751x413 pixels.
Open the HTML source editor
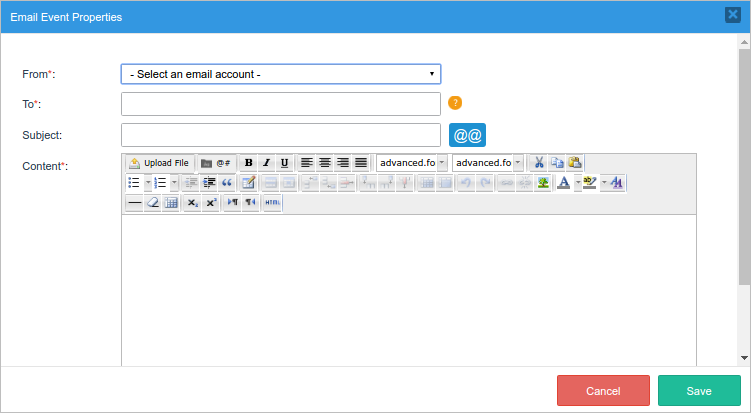272,203
